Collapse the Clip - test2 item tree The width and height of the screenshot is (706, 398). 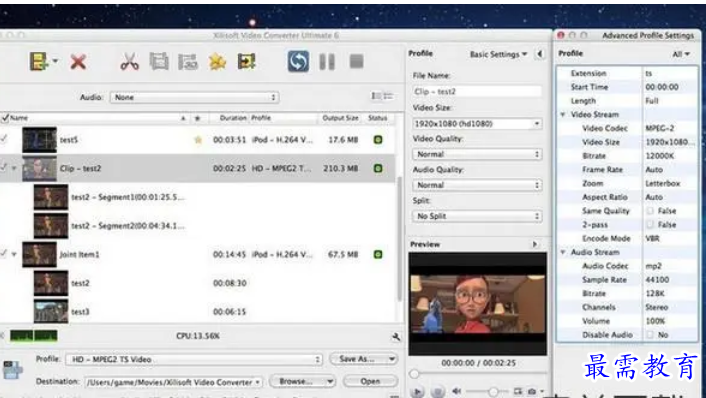[14, 168]
